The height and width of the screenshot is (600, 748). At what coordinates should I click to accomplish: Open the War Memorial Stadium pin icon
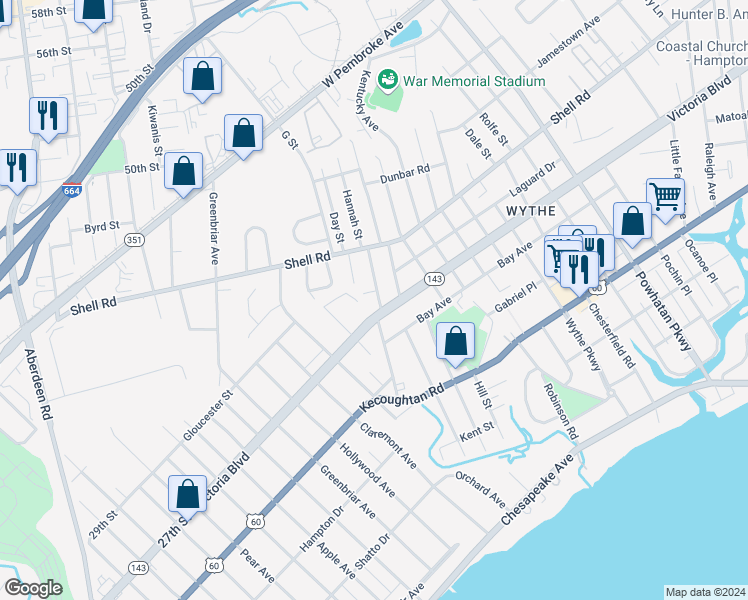388,81
